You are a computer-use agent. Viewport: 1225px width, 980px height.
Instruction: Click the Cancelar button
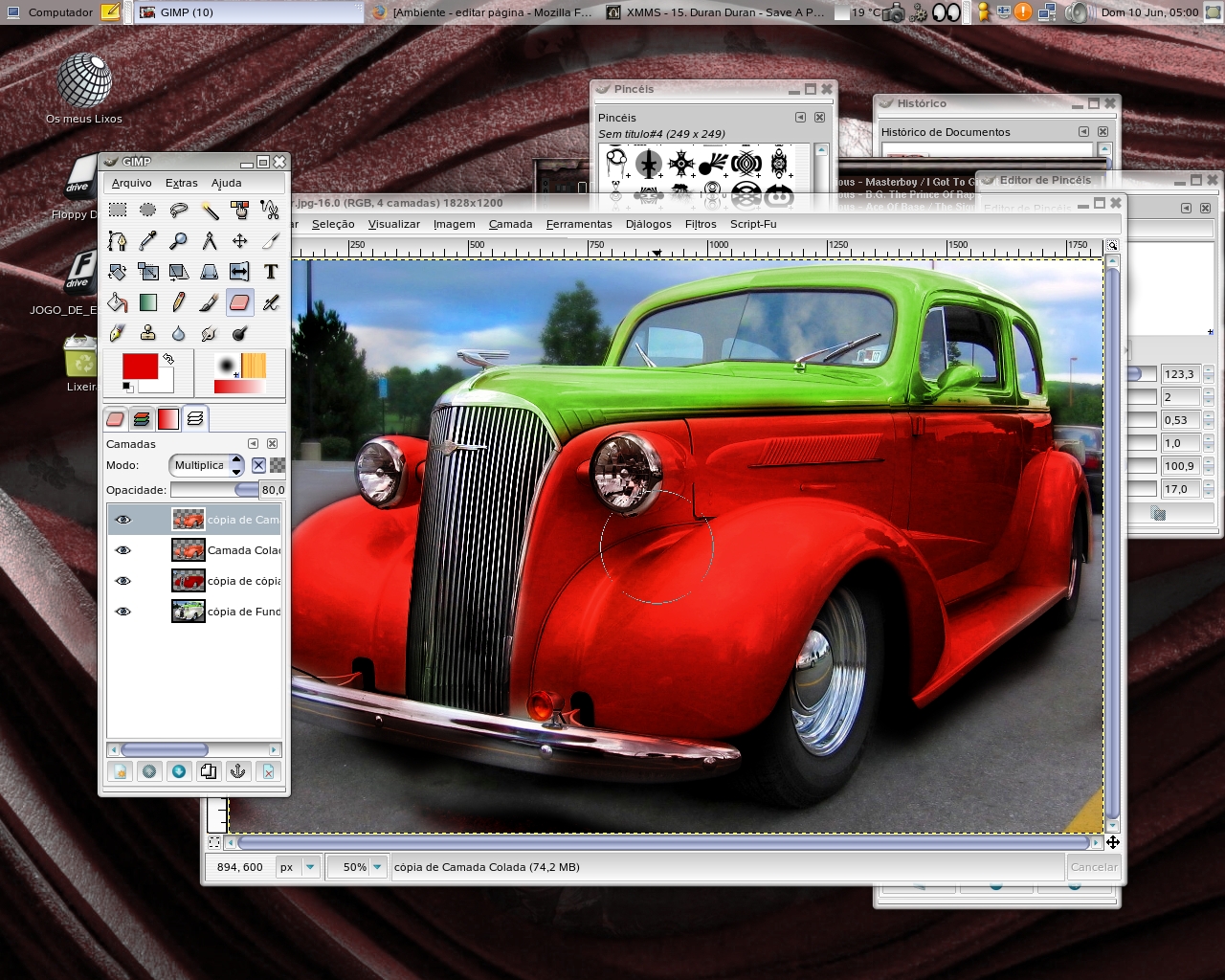pos(1094,867)
